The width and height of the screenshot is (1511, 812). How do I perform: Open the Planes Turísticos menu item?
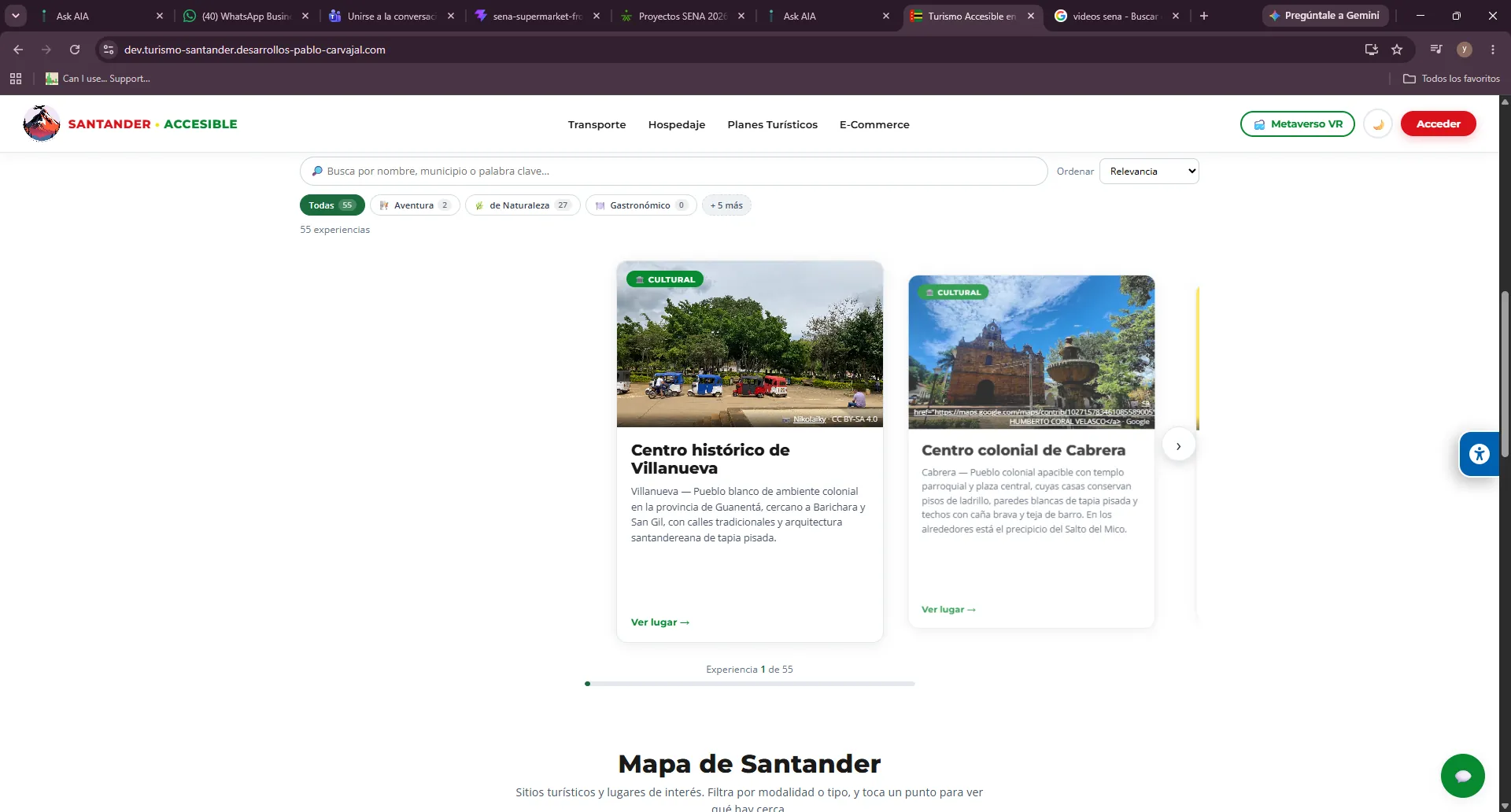point(773,124)
